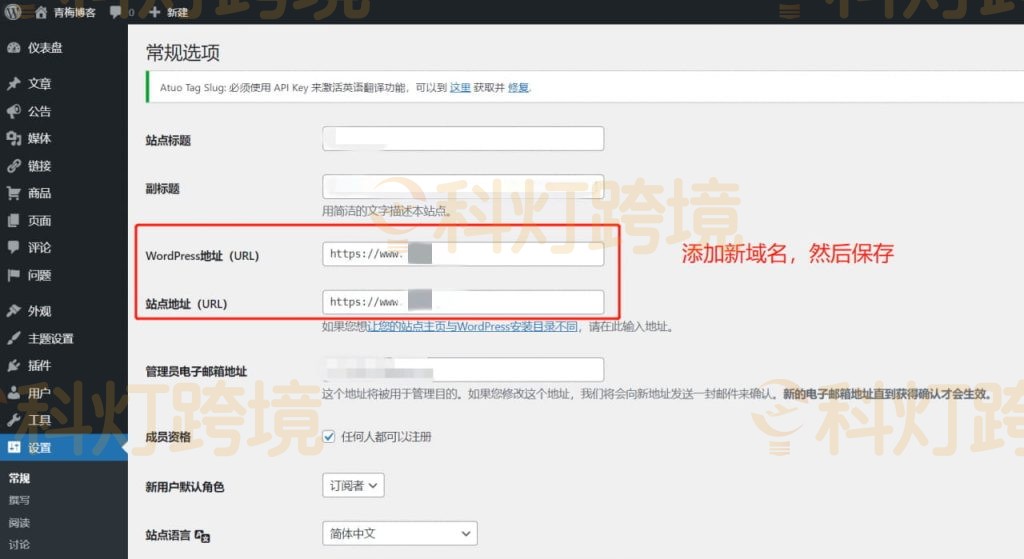The width and height of the screenshot is (1024, 559).
Task: Click the 站点标题 text field
Action: pos(463,139)
